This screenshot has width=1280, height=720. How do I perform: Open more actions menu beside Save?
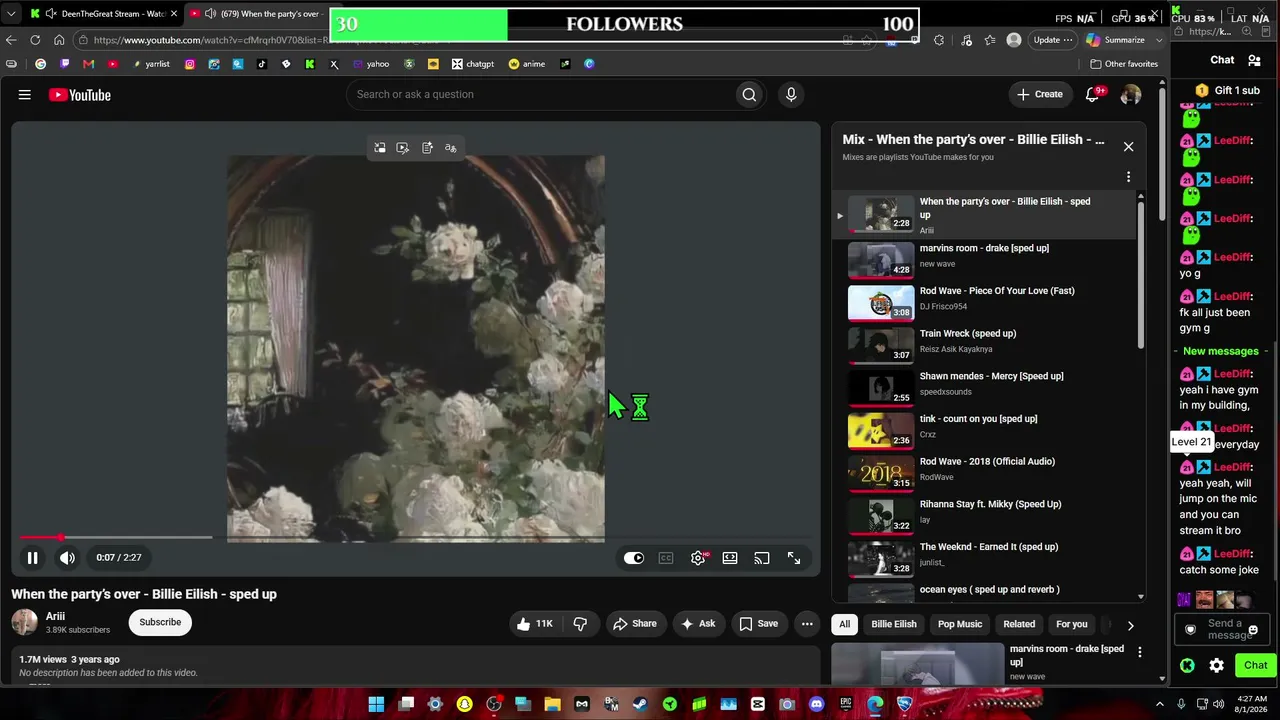pyautogui.click(x=807, y=624)
